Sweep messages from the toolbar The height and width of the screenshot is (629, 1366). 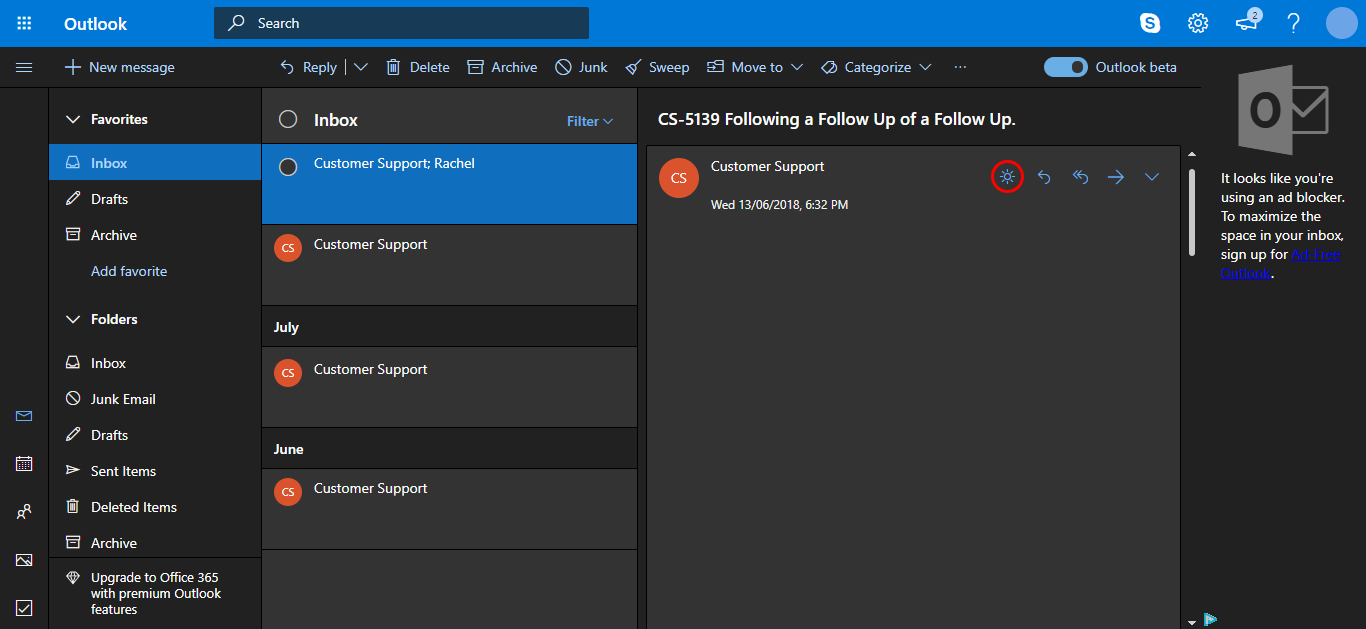tap(657, 67)
